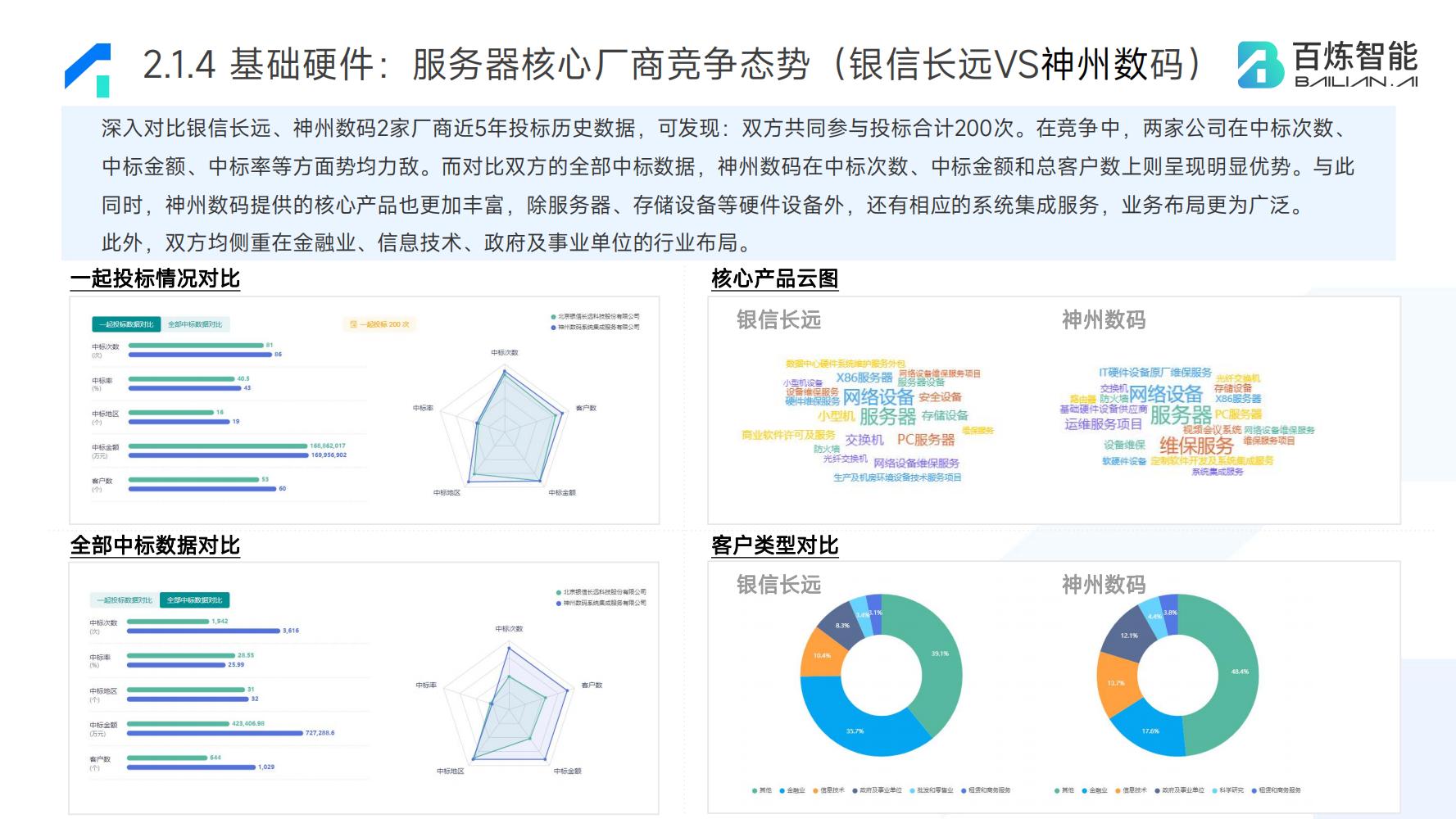Click the 维保服务 word in 神州数码 cloud
Image resolution: width=1456 pixels, height=819 pixels.
tap(1196, 446)
